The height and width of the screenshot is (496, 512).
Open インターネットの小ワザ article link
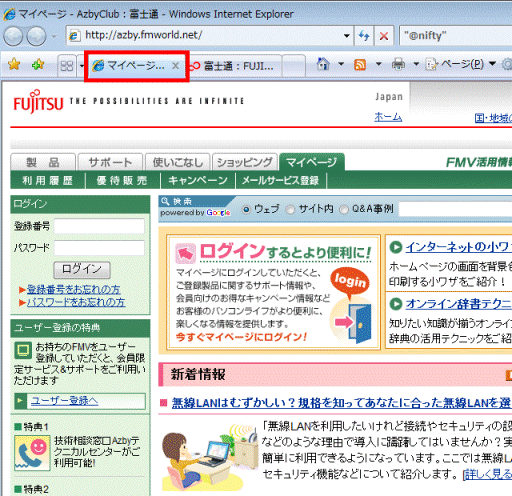[459, 247]
